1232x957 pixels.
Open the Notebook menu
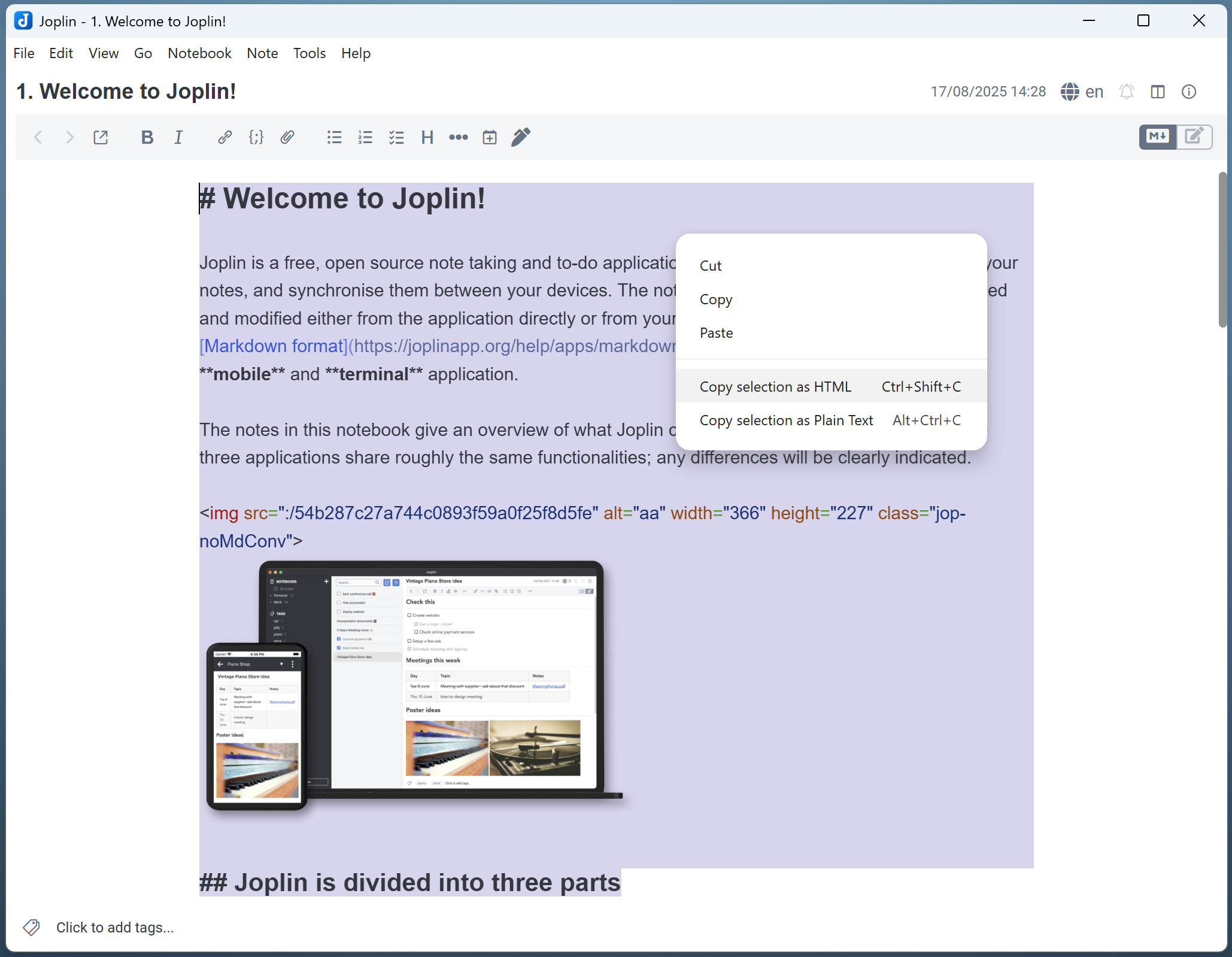[199, 53]
